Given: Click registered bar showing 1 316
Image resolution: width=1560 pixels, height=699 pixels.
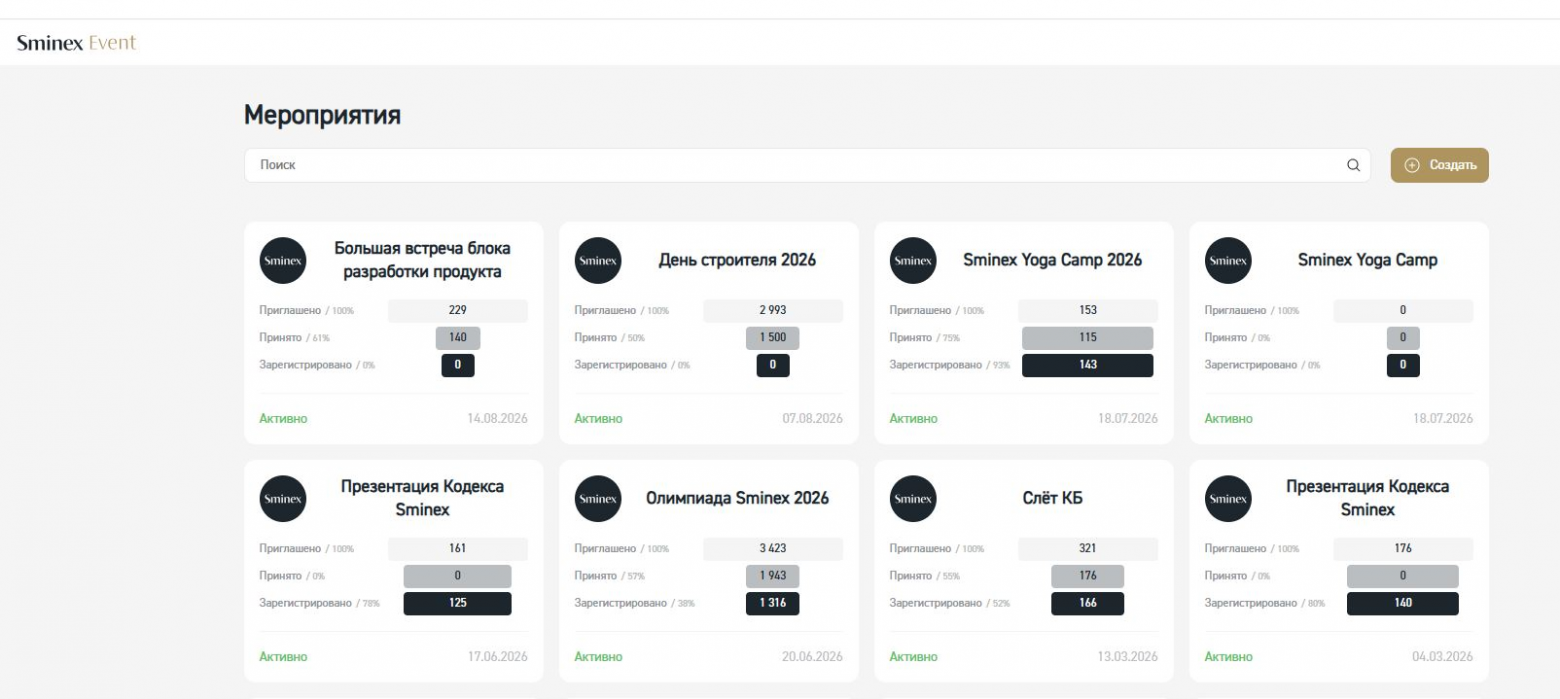Looking at the screenshot, I should [773, 603].
